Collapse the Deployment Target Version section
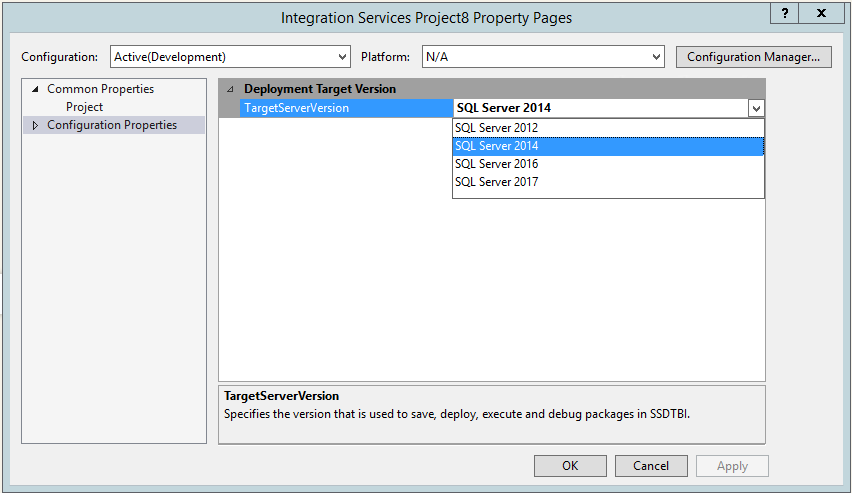The width and height of the screenshot is (852, 493). pos(230,89)
